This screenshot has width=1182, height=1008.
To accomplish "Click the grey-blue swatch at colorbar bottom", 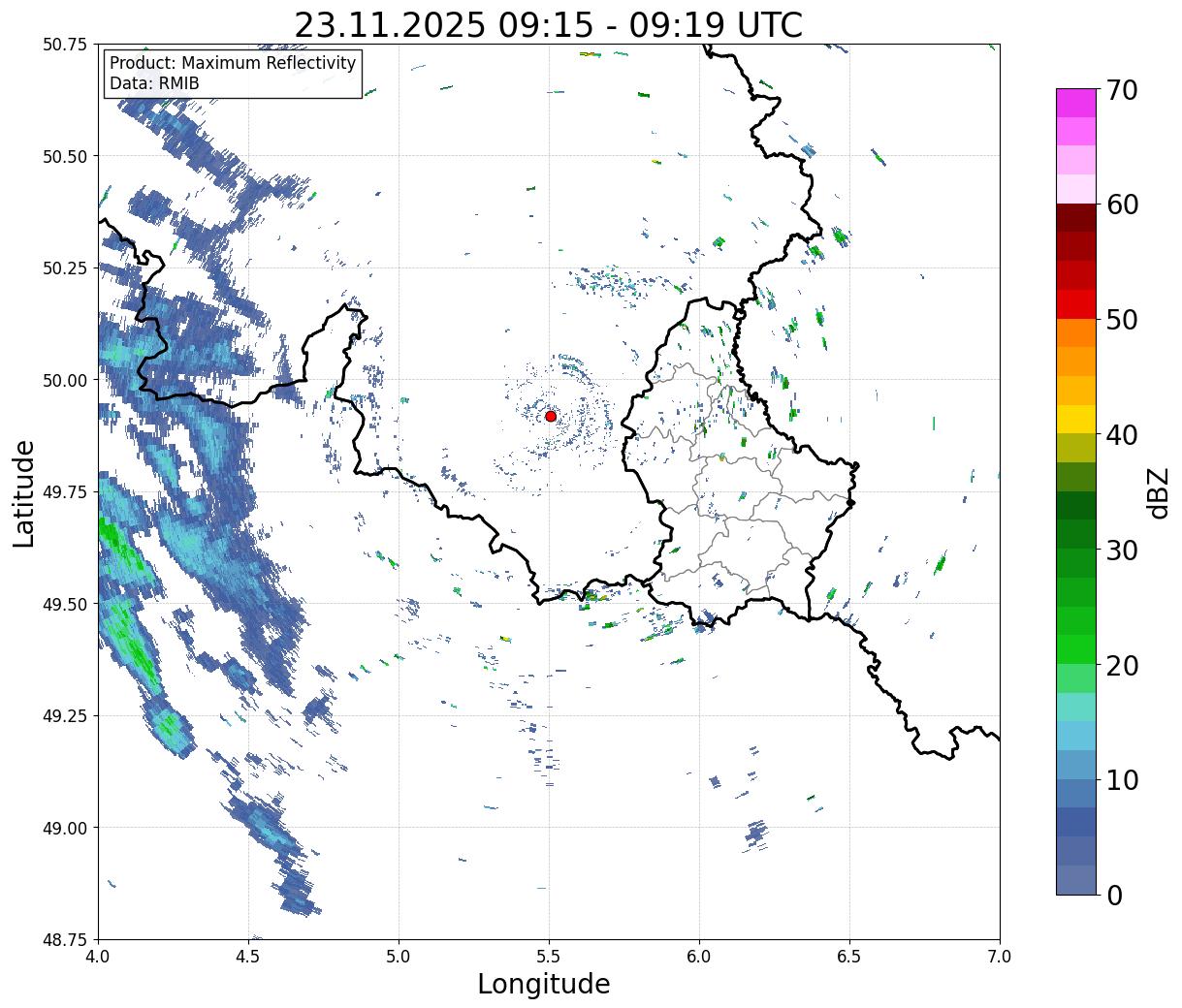I will pyautogui.click(x=1076, y=879).
